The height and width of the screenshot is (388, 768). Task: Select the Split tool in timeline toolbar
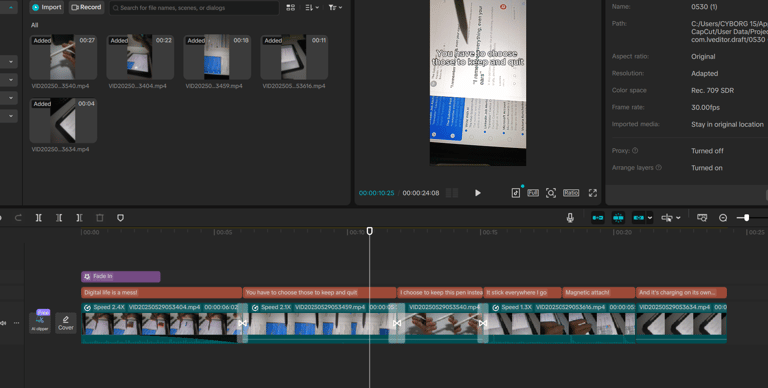tap(39, 218)
